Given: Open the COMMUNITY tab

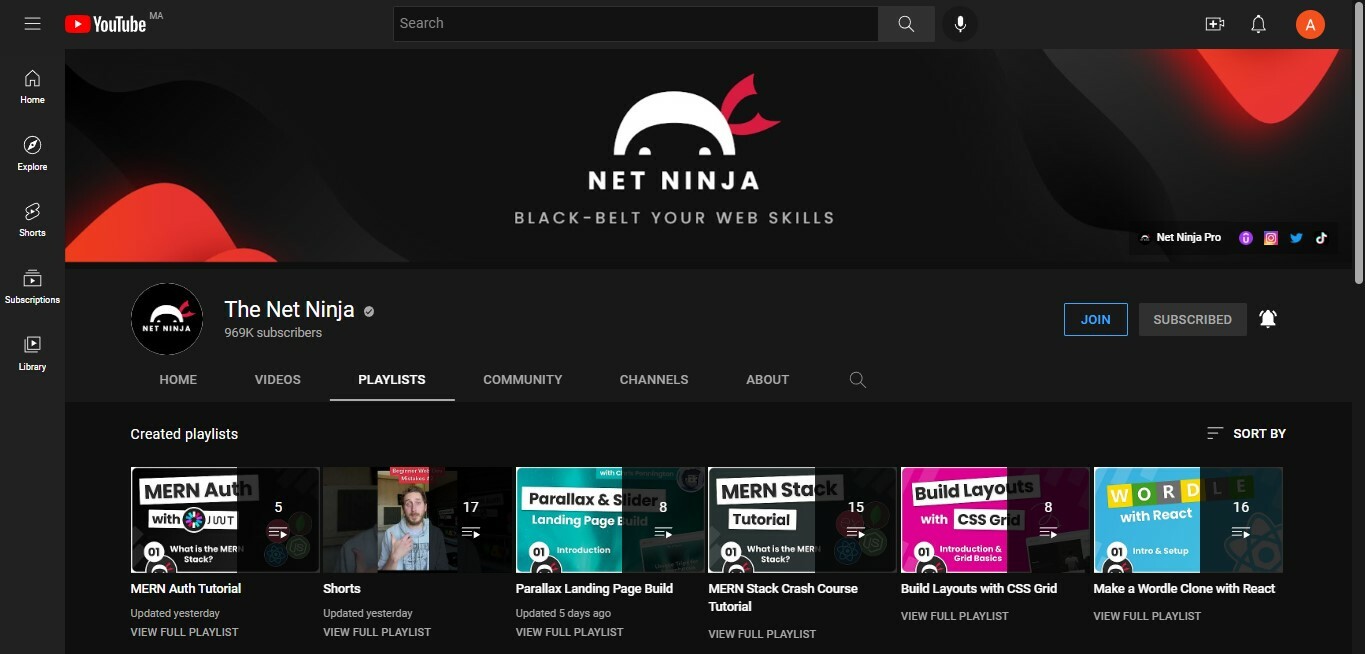Looking at the screenshot, I should pyautogui.click(x=522, y=379).
